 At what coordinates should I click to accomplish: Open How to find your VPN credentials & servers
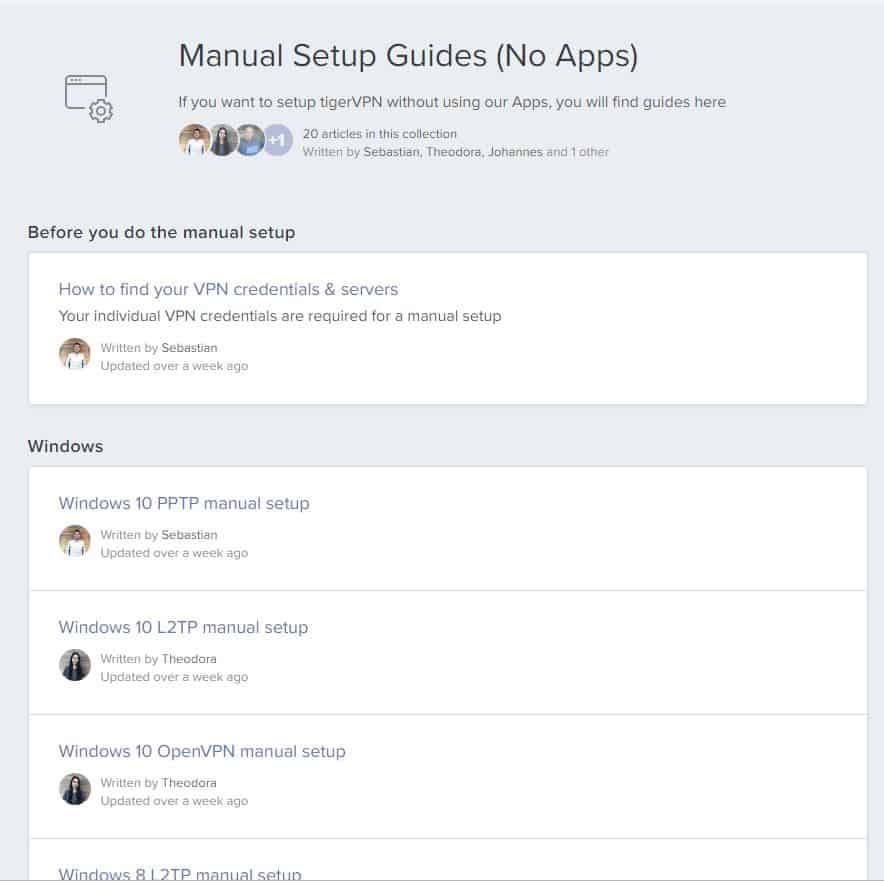point(228,289)
